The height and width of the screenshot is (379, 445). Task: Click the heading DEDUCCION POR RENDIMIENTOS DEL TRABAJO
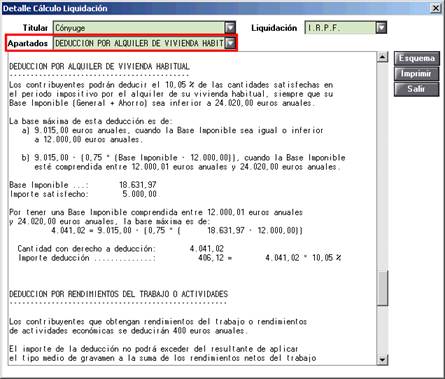click(118, 294)
